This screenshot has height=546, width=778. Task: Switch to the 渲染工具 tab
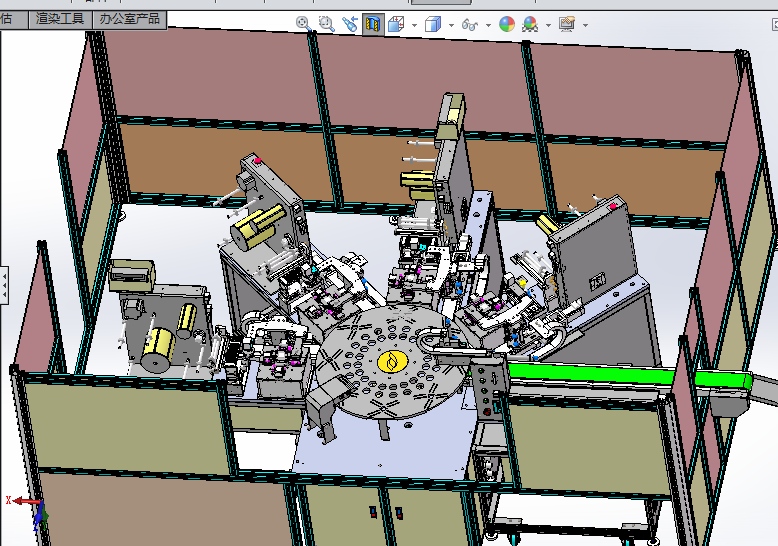60,19
